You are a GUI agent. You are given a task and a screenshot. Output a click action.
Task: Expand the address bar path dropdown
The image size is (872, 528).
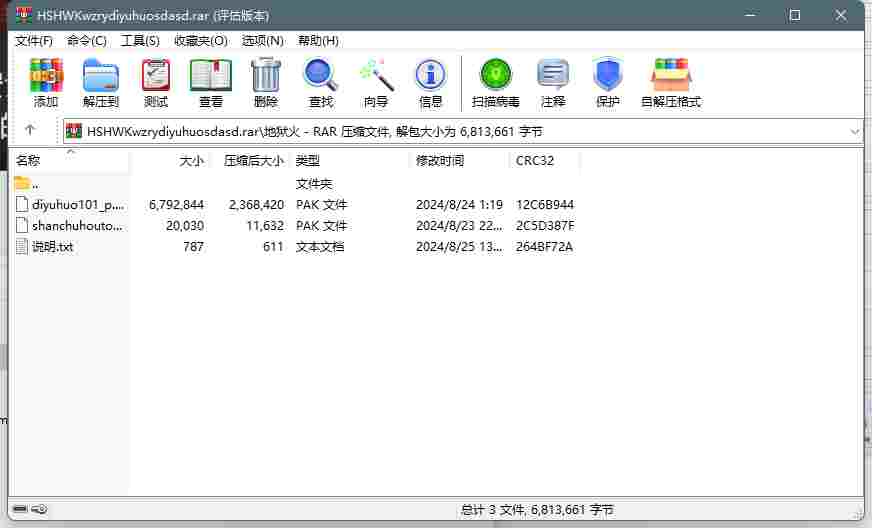tap(855, 132)
